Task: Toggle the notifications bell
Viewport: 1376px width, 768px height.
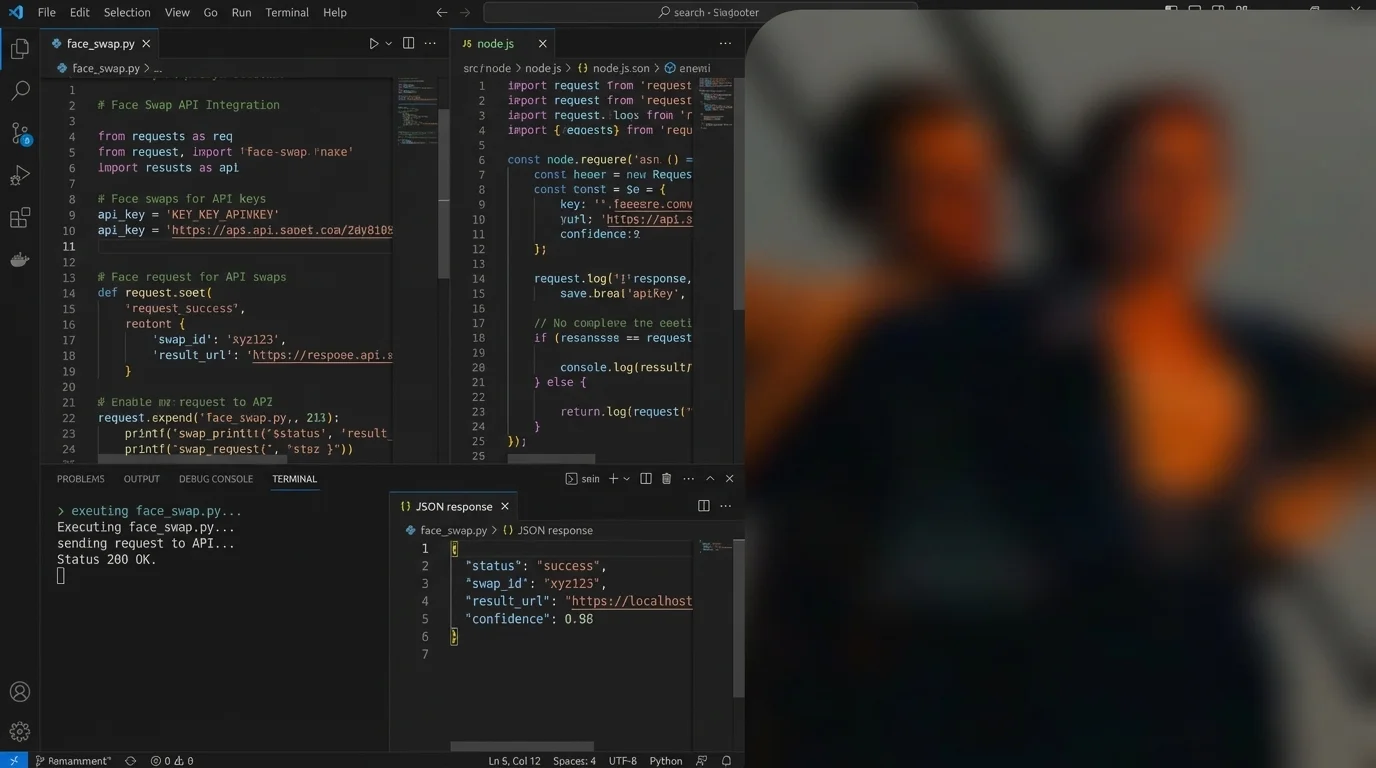Action: click(x=726, y=761)
